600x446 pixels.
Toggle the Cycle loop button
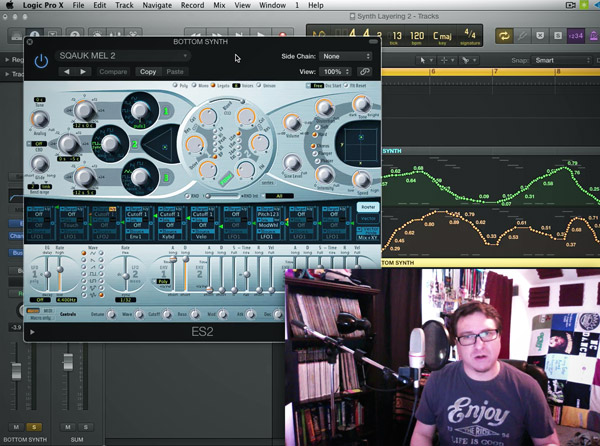coord(504,36)
